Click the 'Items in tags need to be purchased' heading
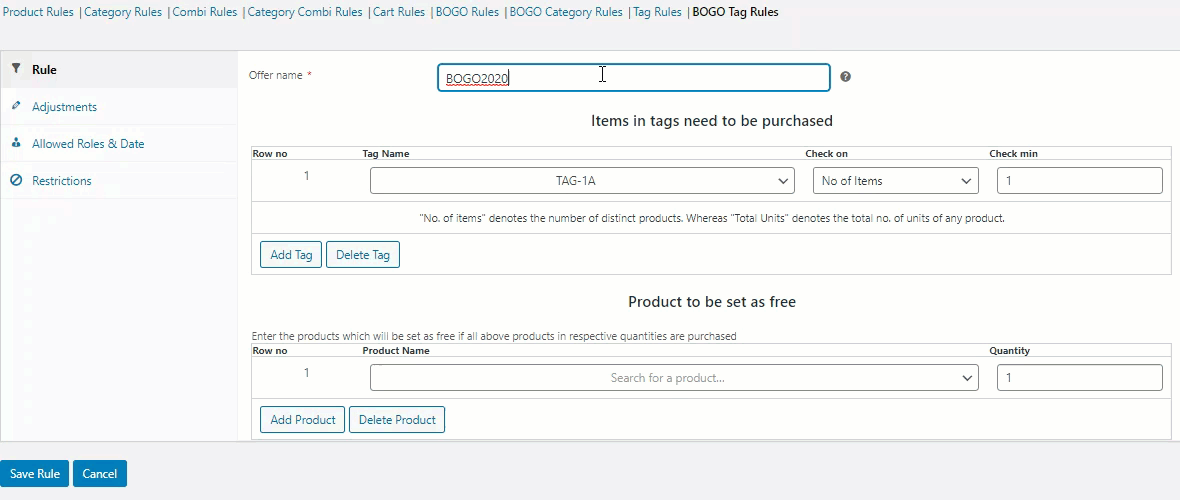This screenshot has height=500, width=1180. point(712,120)
